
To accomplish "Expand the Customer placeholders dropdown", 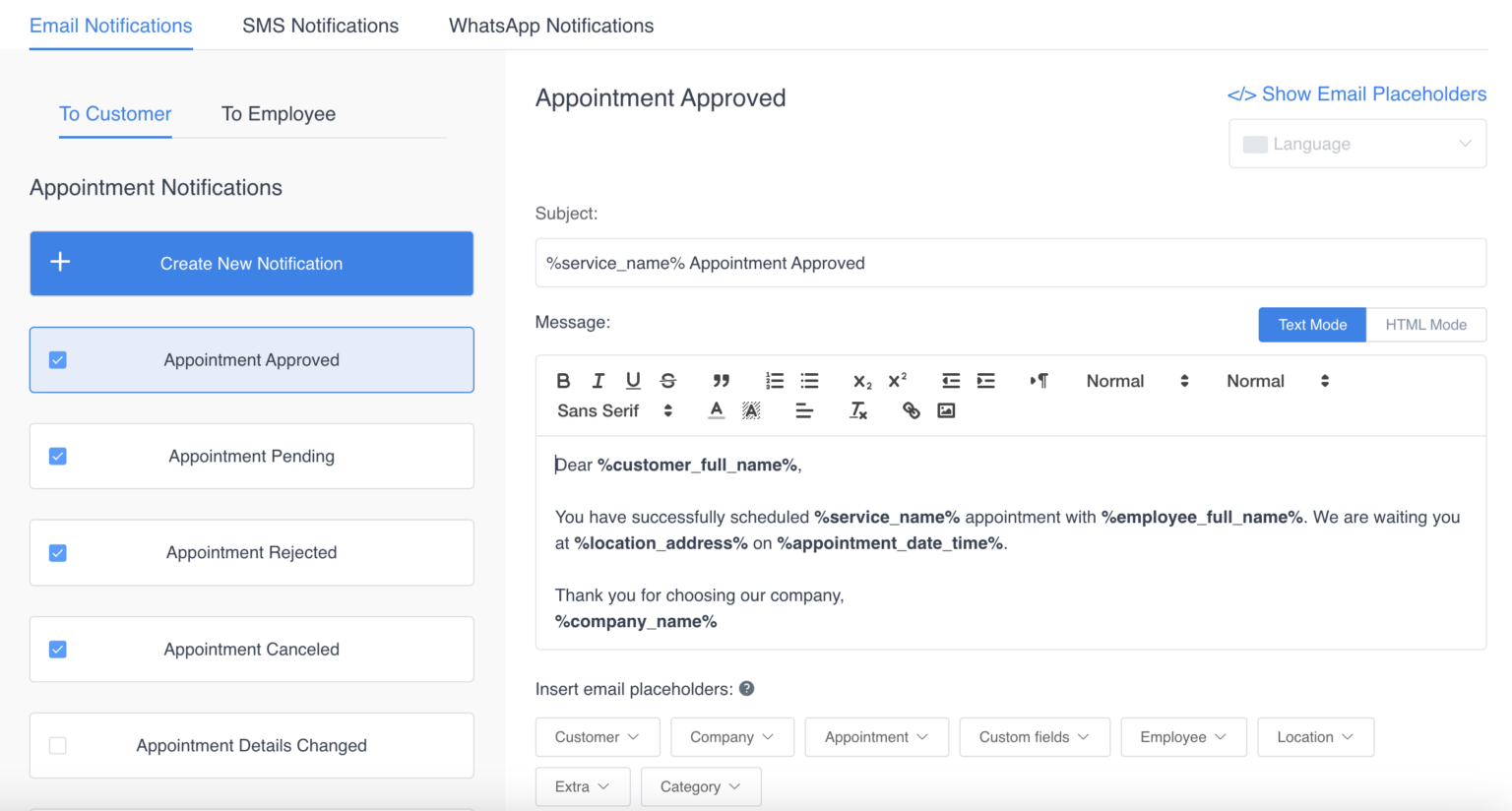I will tap(597, 736).
